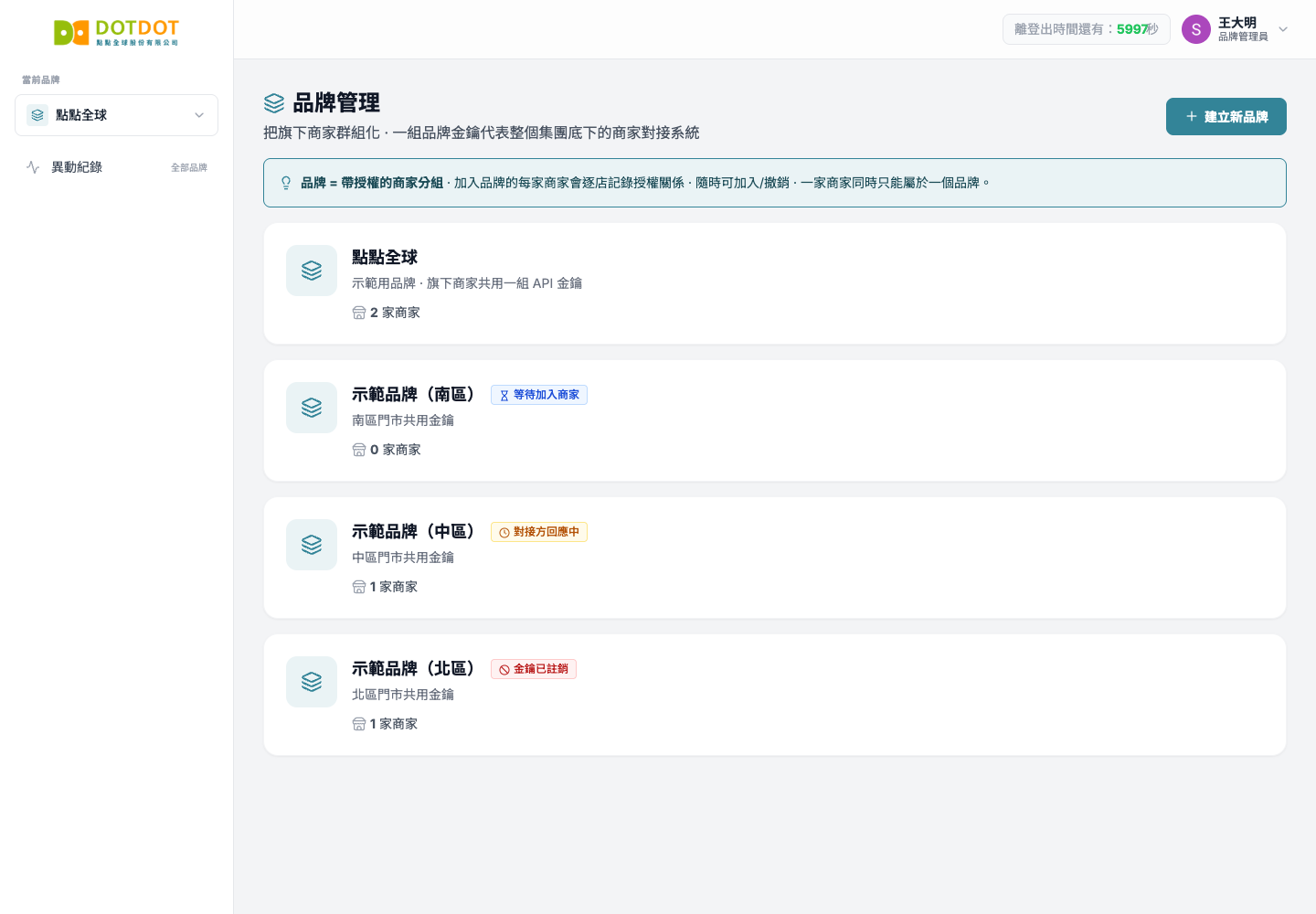The width and height of the screenshot is (1316, 914).
Task: Click the 品牌管理 page heading
Action: point(336,103)
